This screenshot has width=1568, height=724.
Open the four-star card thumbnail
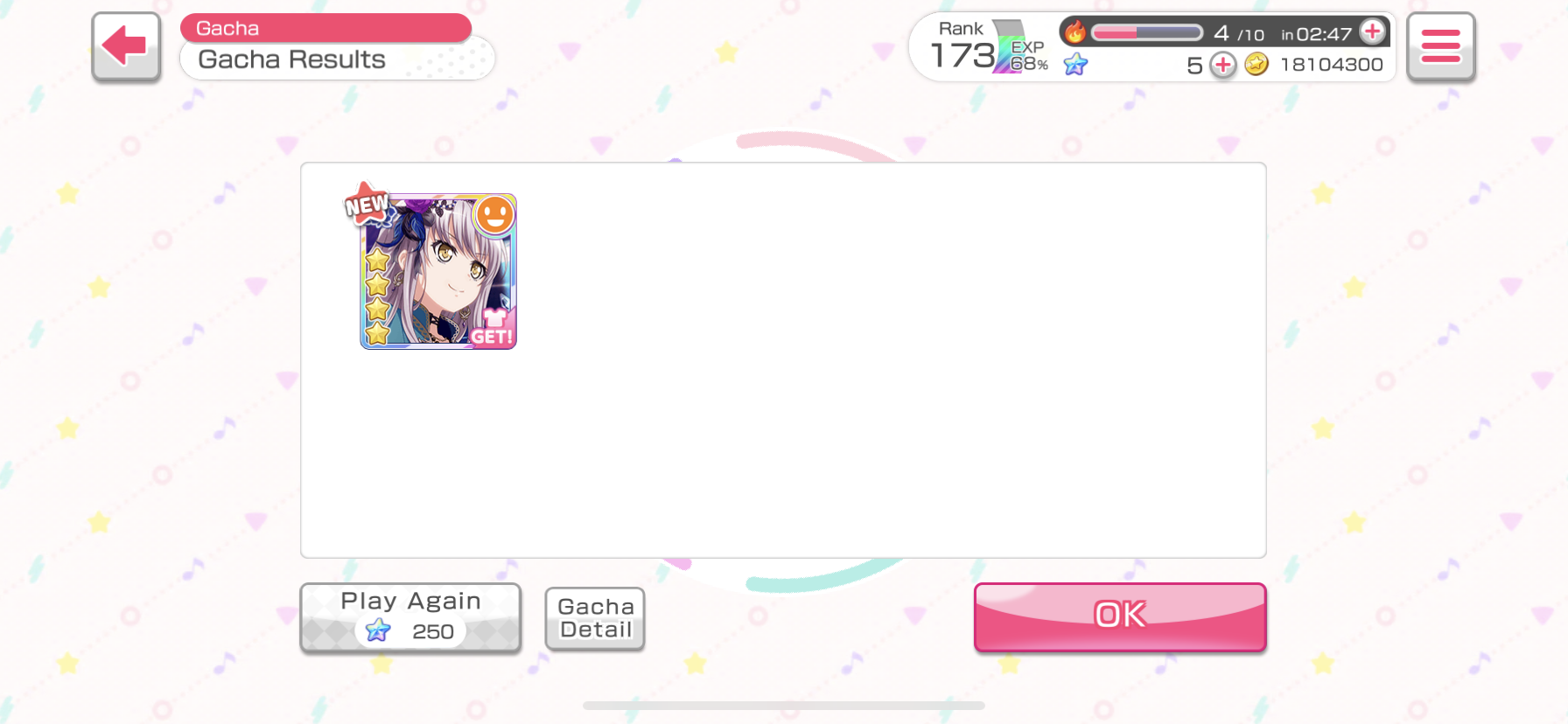(438, 271)
